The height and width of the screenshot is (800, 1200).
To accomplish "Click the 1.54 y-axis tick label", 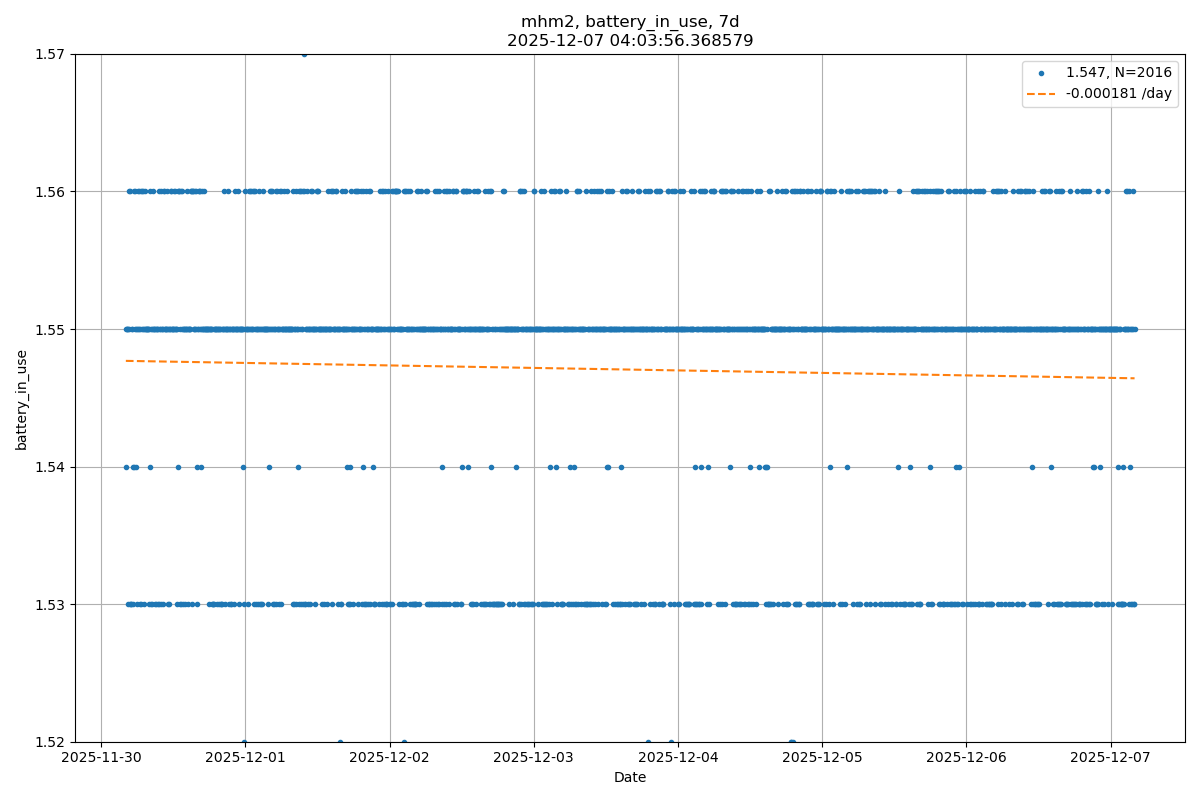I will point(50,467).
